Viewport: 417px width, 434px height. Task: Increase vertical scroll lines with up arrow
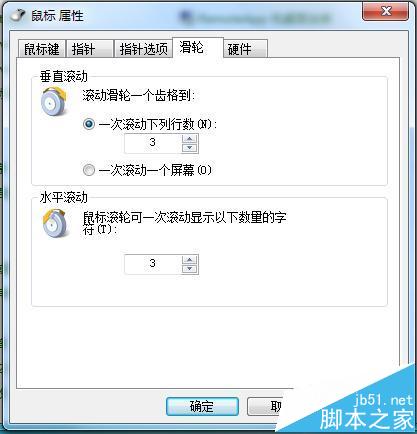(x=190, y=139)
